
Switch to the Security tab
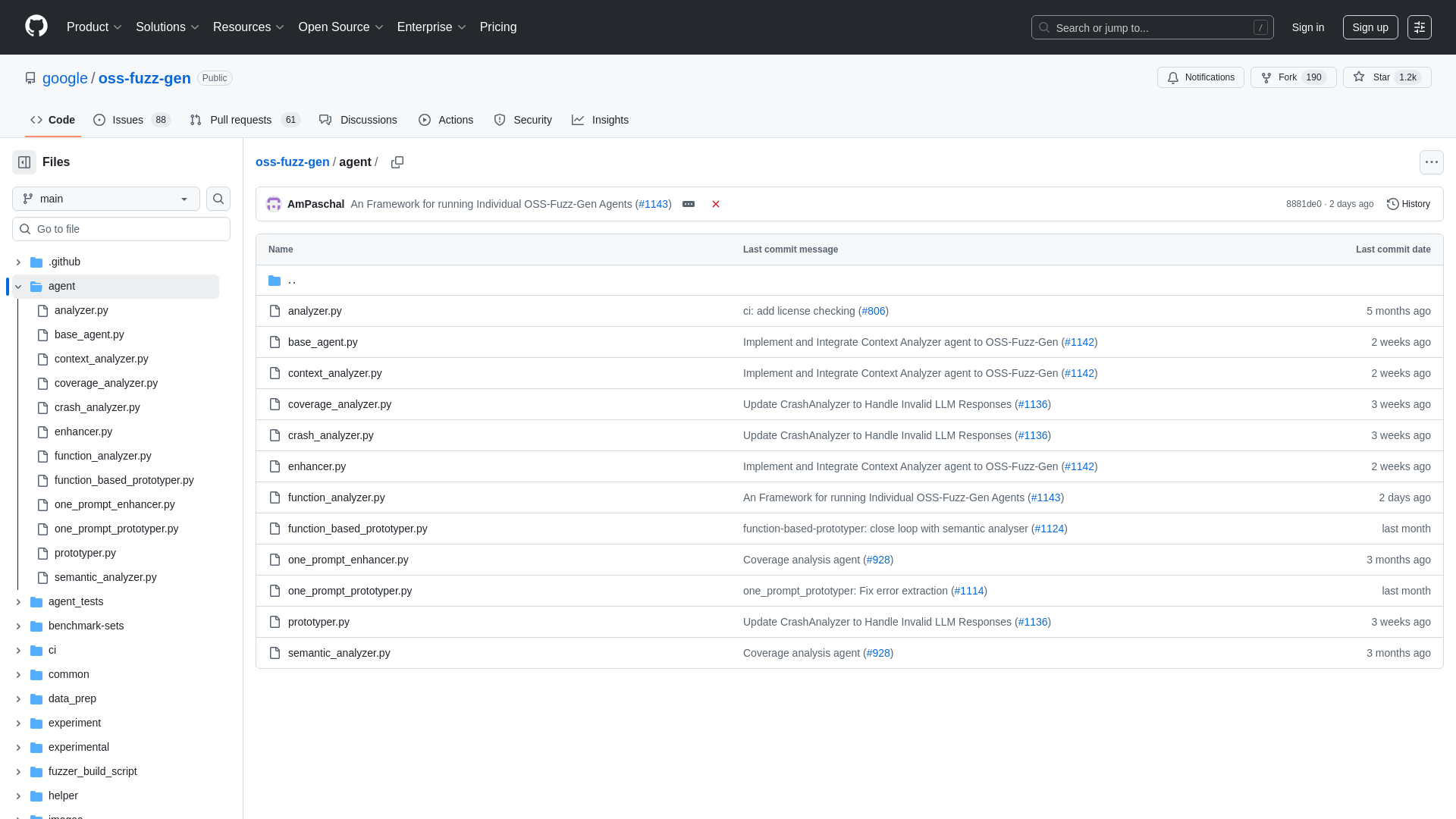click(x=522, y=120)
